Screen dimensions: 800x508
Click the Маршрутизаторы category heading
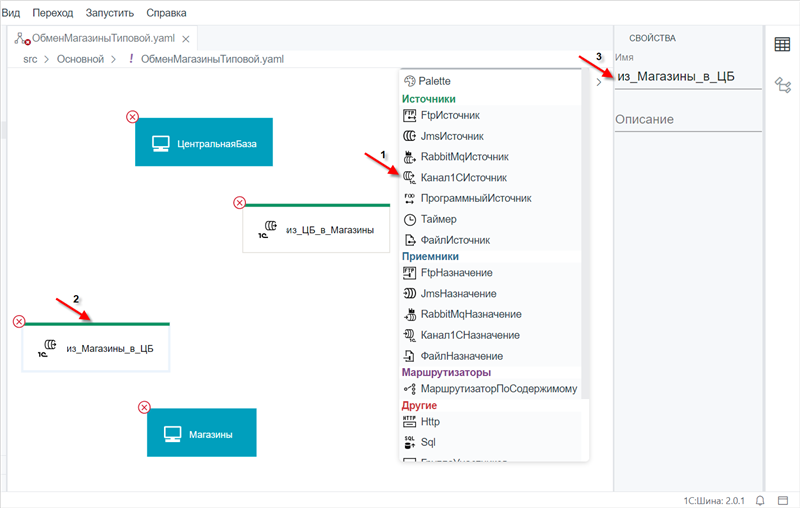coord(446,372)
